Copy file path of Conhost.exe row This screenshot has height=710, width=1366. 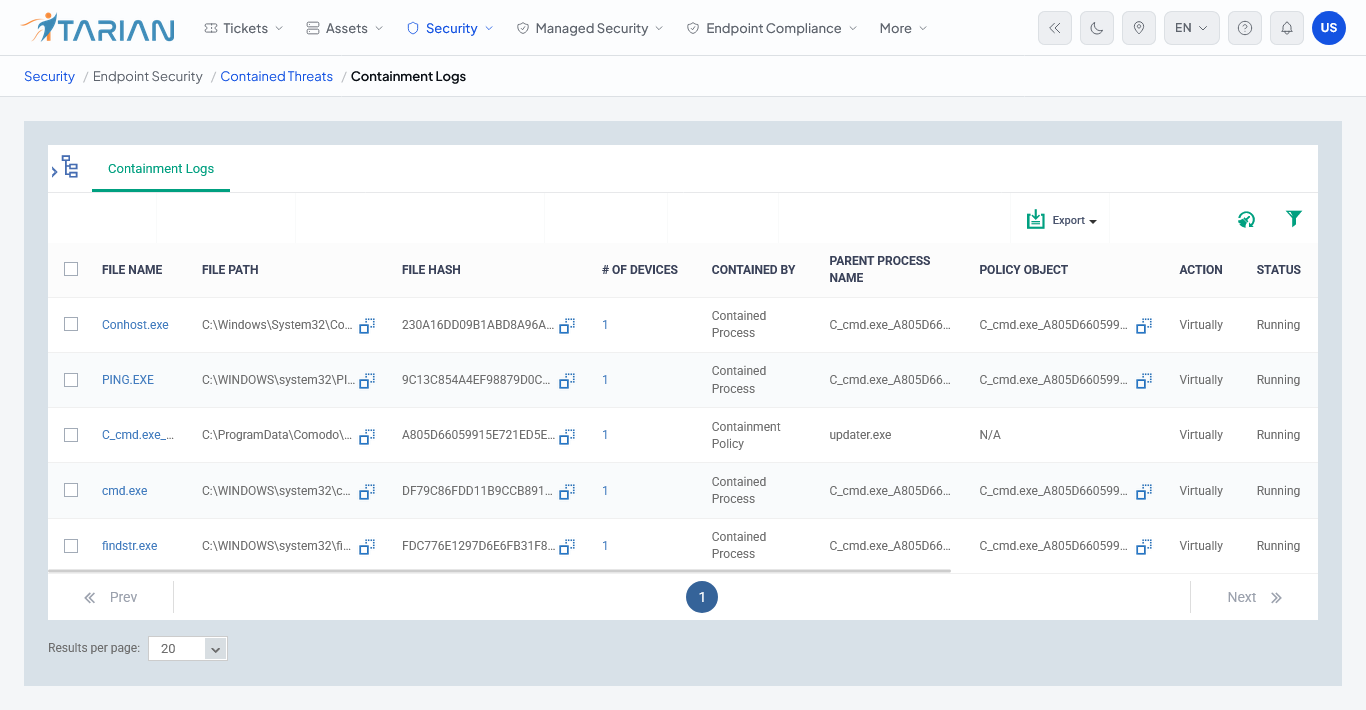[367, 325]
